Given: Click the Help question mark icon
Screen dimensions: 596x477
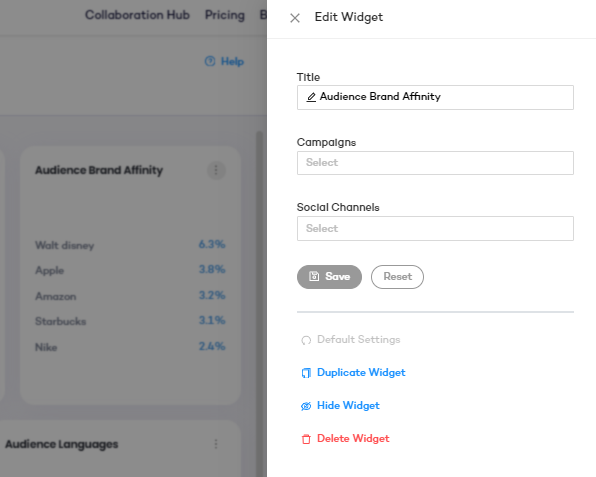Looking at the screenshot, I should (x=210, y=61).
